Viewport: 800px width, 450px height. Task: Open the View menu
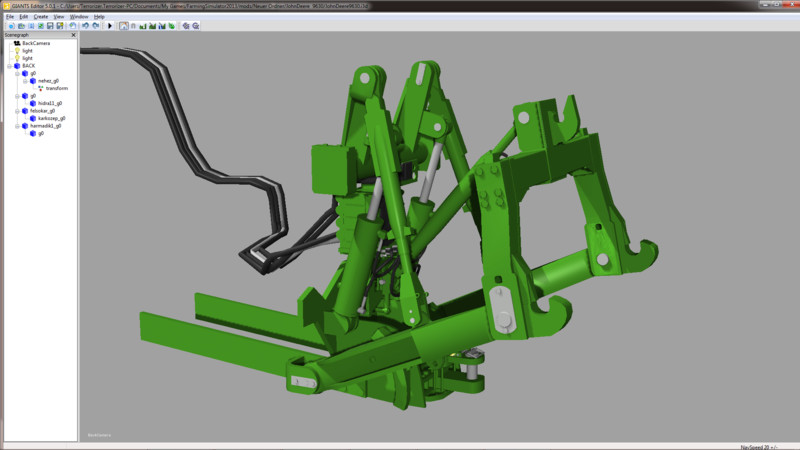point(59,17)
